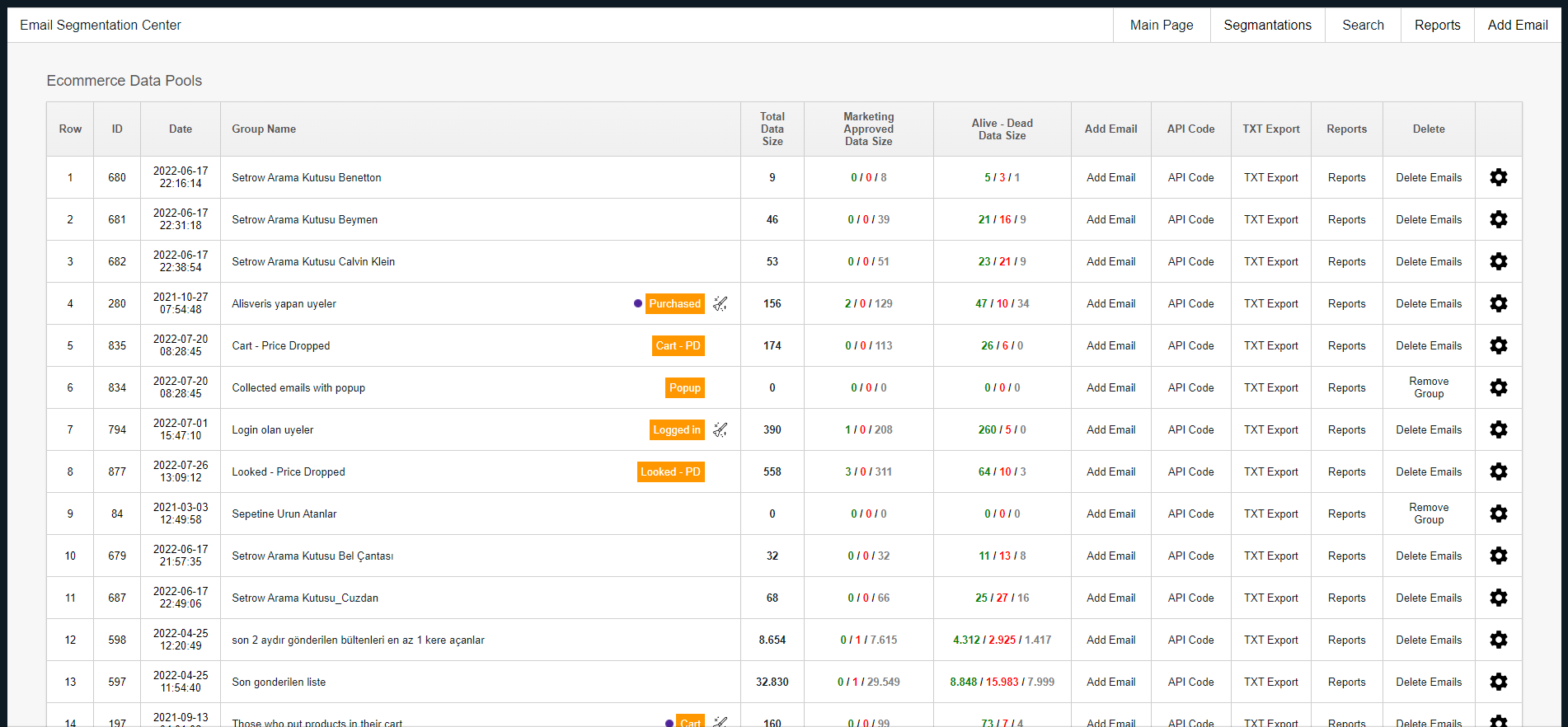Click date 2021-10-27 07:54:48
The height and width of the screenshot is (727, 1568).
point(181,303)
